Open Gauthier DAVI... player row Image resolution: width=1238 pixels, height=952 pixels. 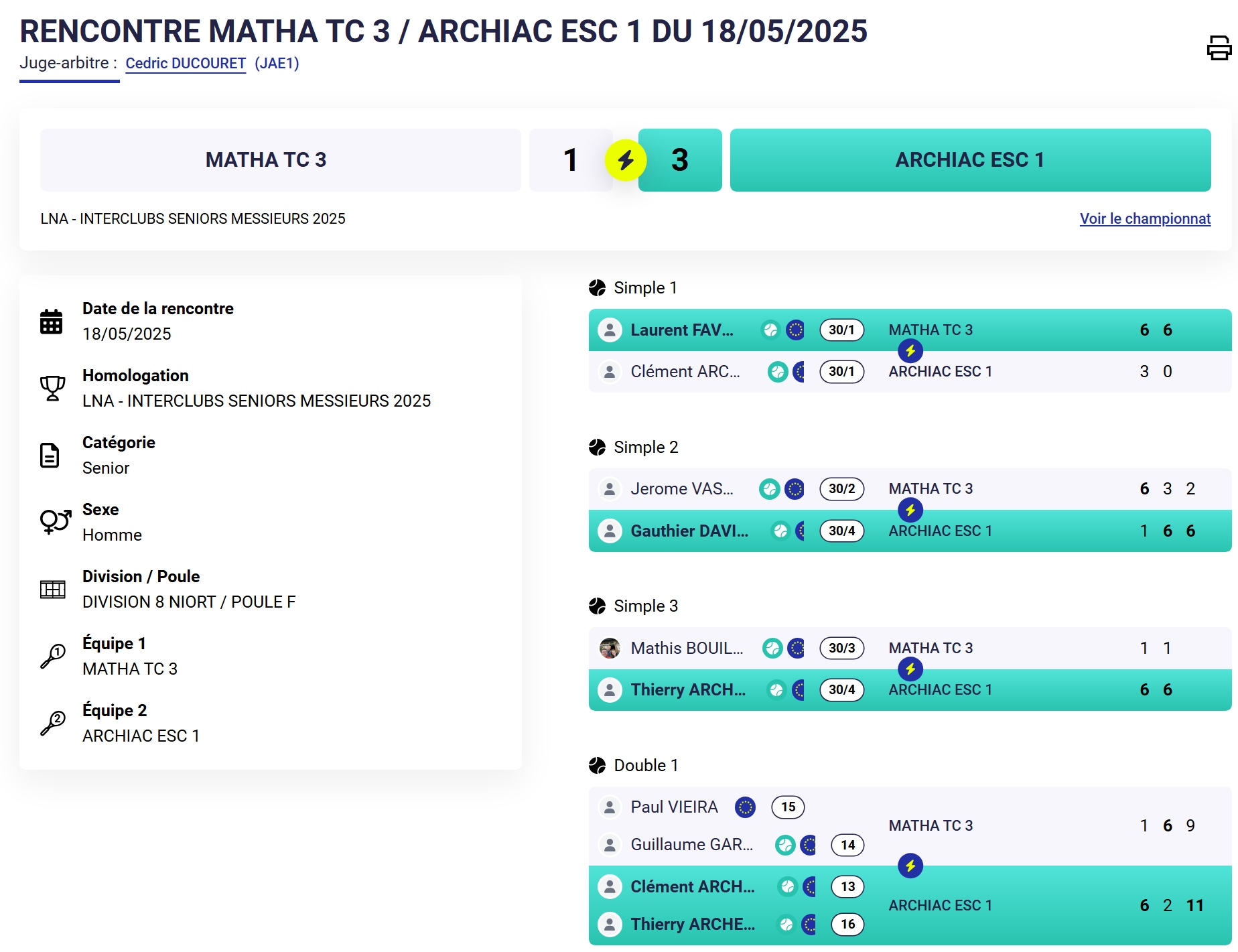click(x=689, y=531)
